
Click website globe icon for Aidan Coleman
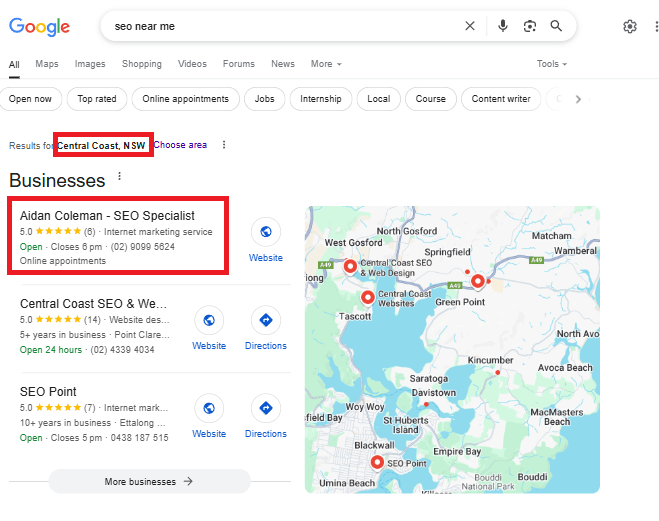266,232
